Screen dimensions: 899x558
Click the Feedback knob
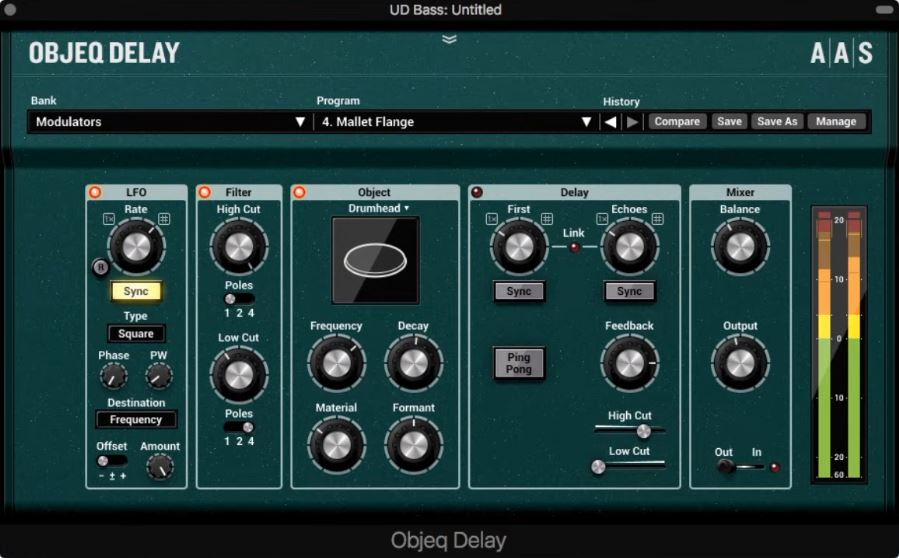(630, 363)
